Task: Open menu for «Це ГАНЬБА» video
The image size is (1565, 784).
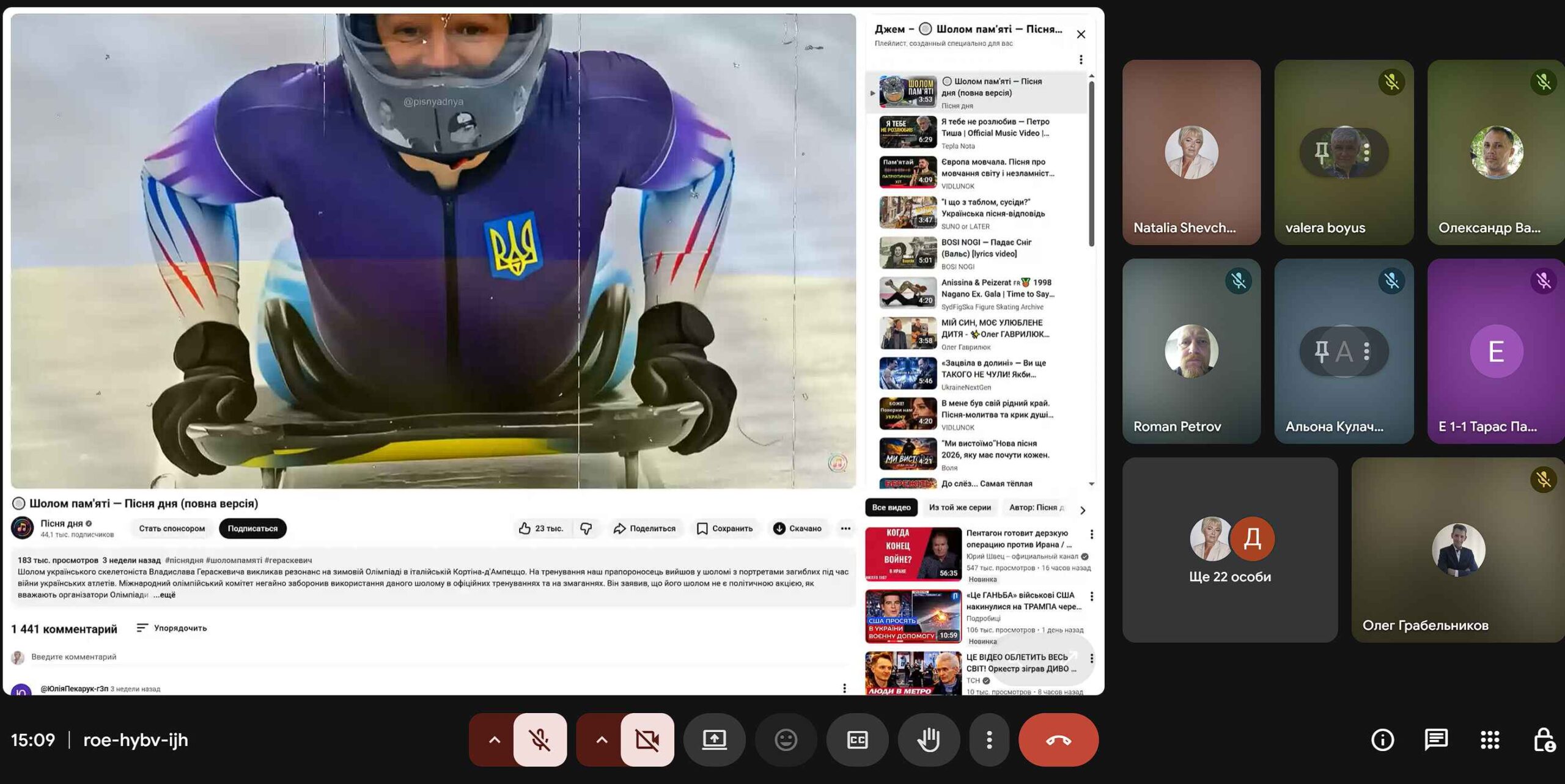Action: [1092, 596]
